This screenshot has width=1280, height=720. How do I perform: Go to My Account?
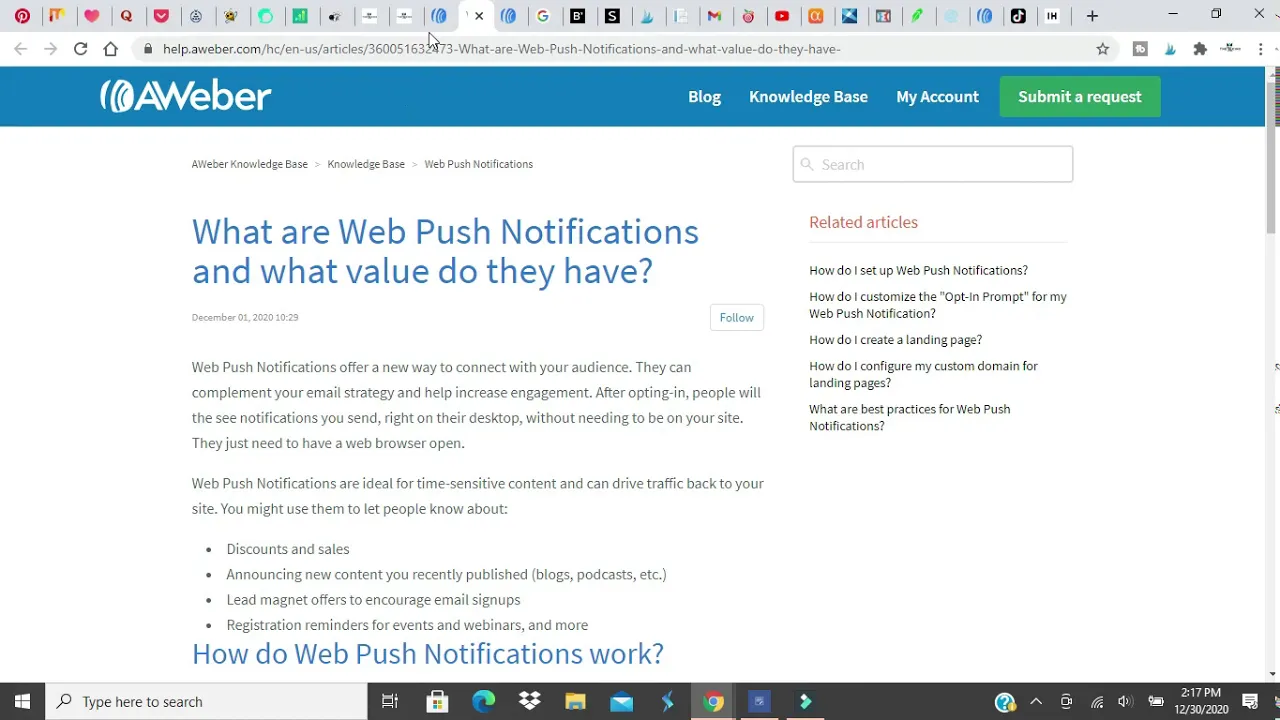click(937, 96)
